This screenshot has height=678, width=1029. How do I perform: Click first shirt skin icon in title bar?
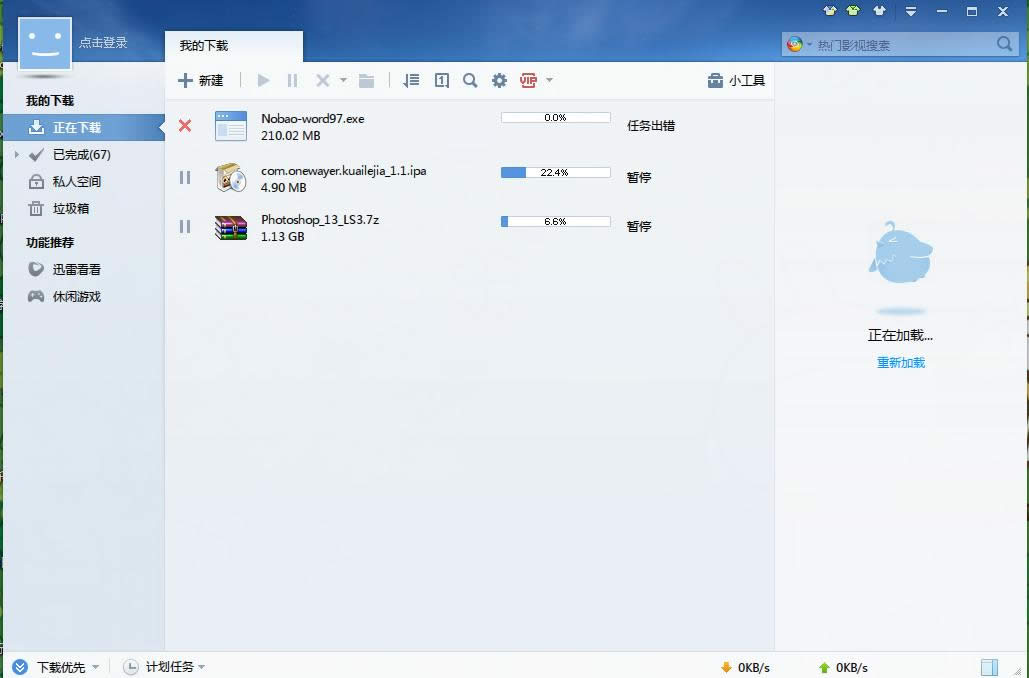click(830, 11)
